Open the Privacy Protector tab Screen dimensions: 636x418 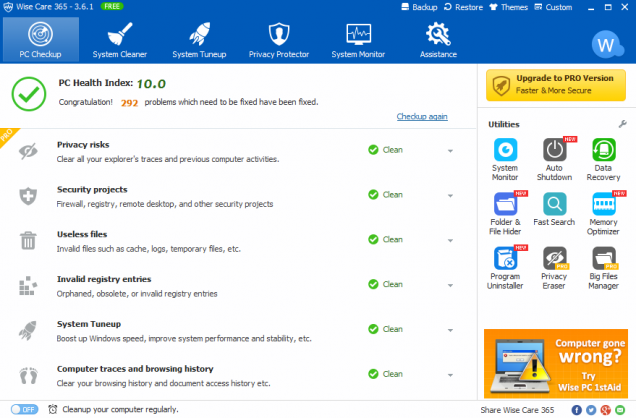coord(279,39)
